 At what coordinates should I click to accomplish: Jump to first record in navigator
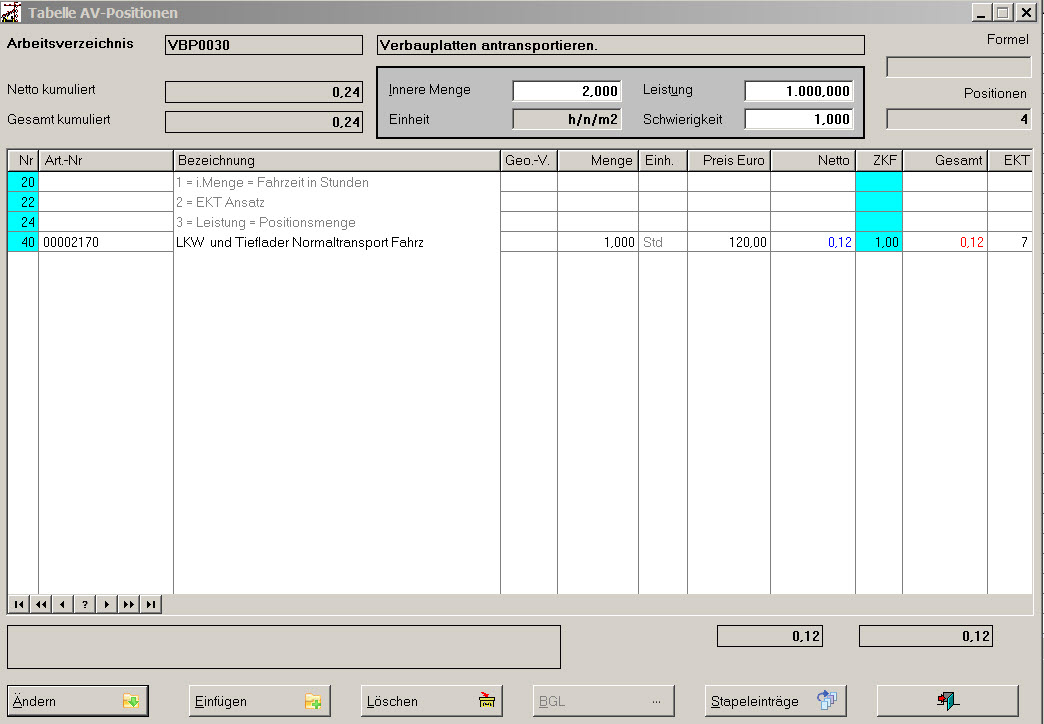tap(18, 604)
